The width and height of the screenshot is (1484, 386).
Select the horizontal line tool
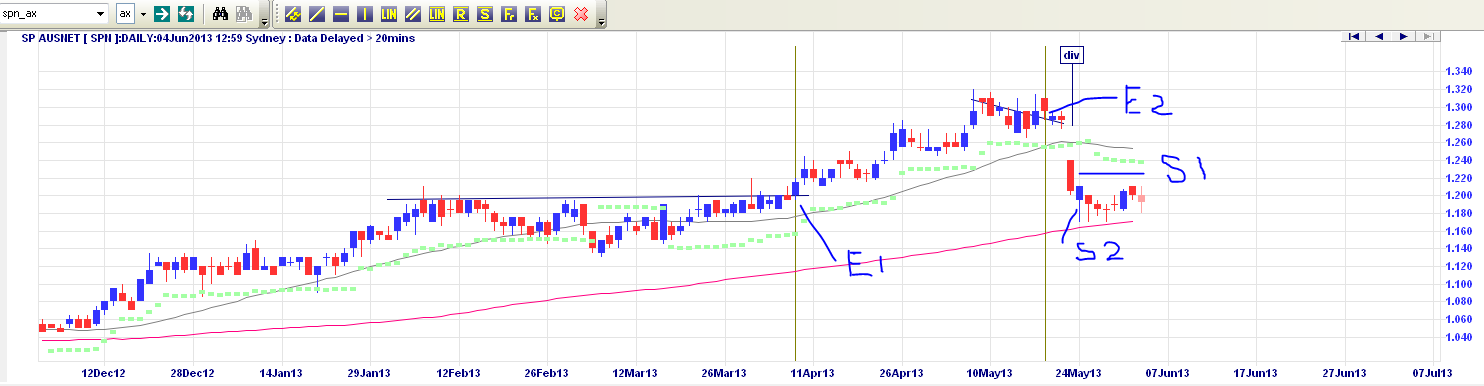point(341,14)
